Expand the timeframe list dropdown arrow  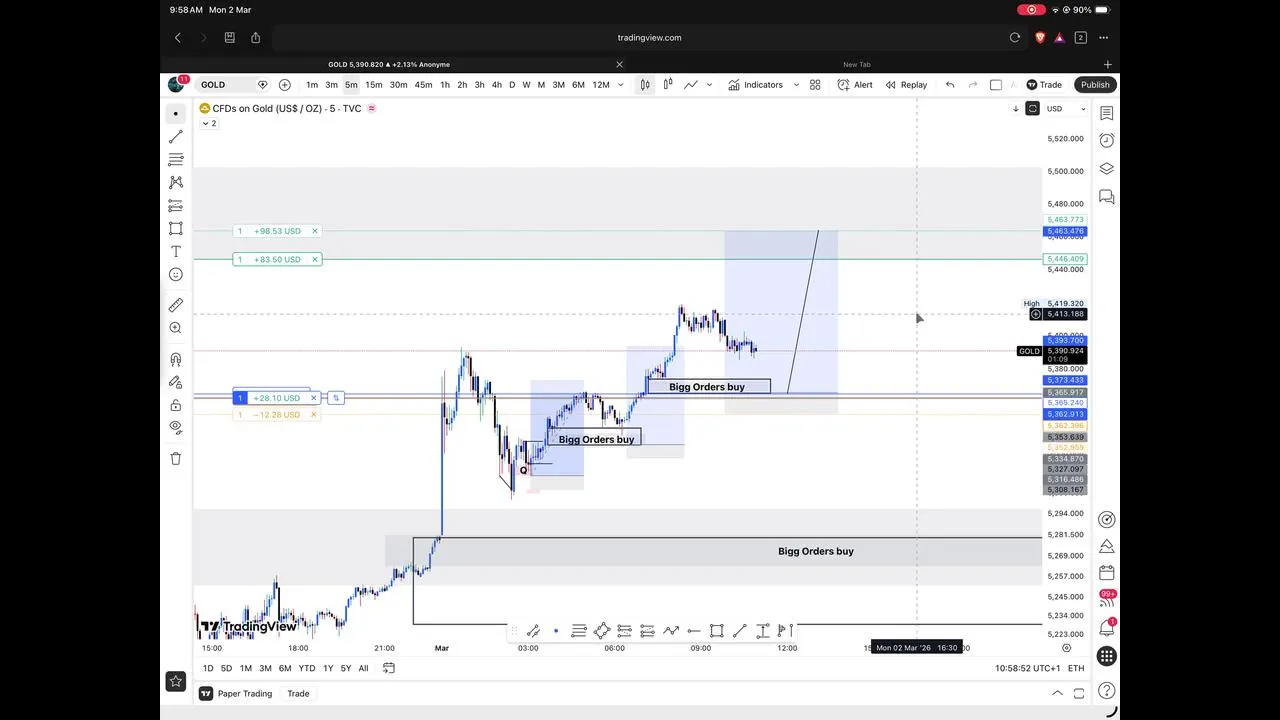tap(620, 85)
